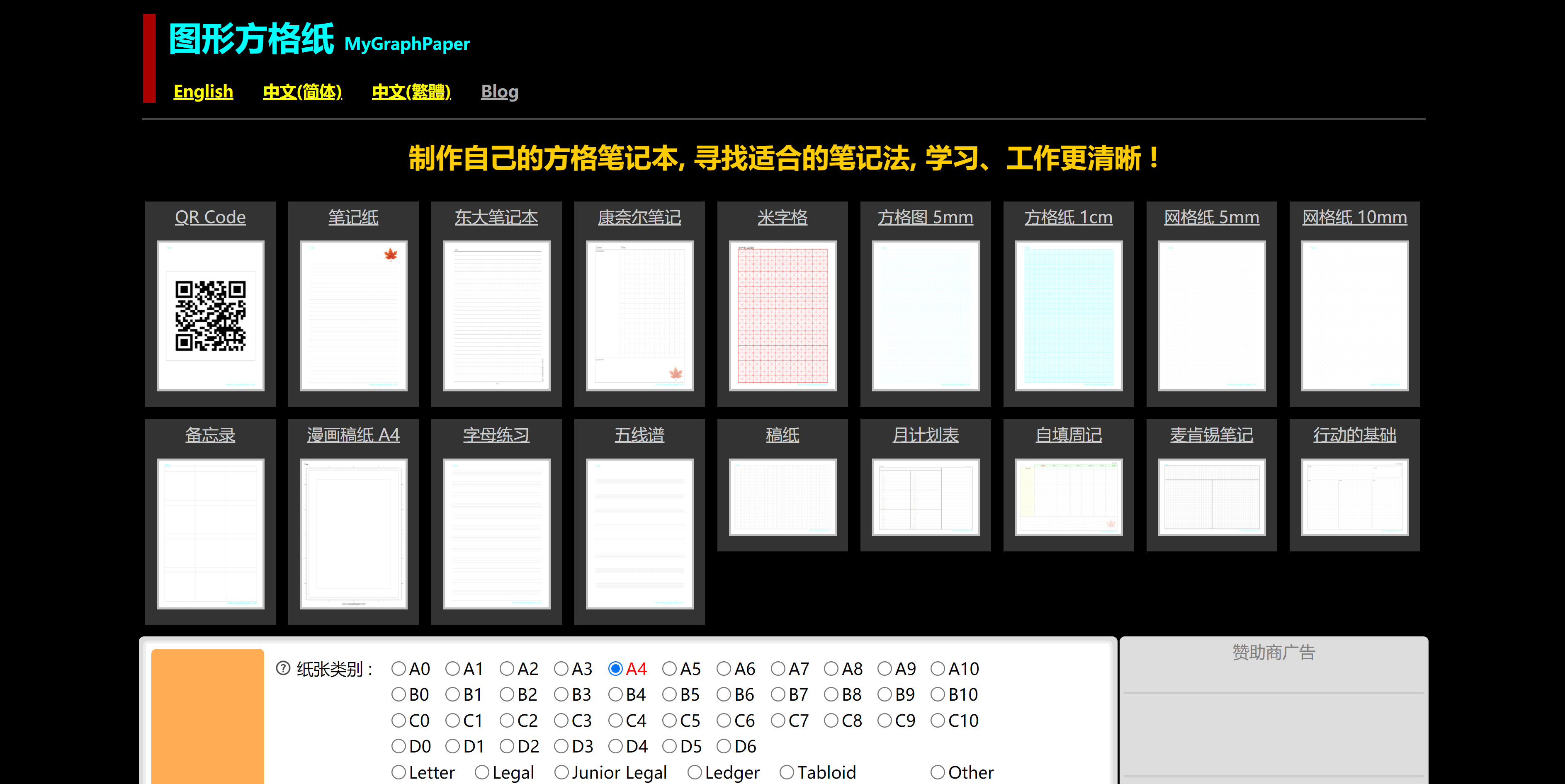Open the 方格图 5mm preview thumbnail
Screen dimensions: 1565x784
[926, 316]
